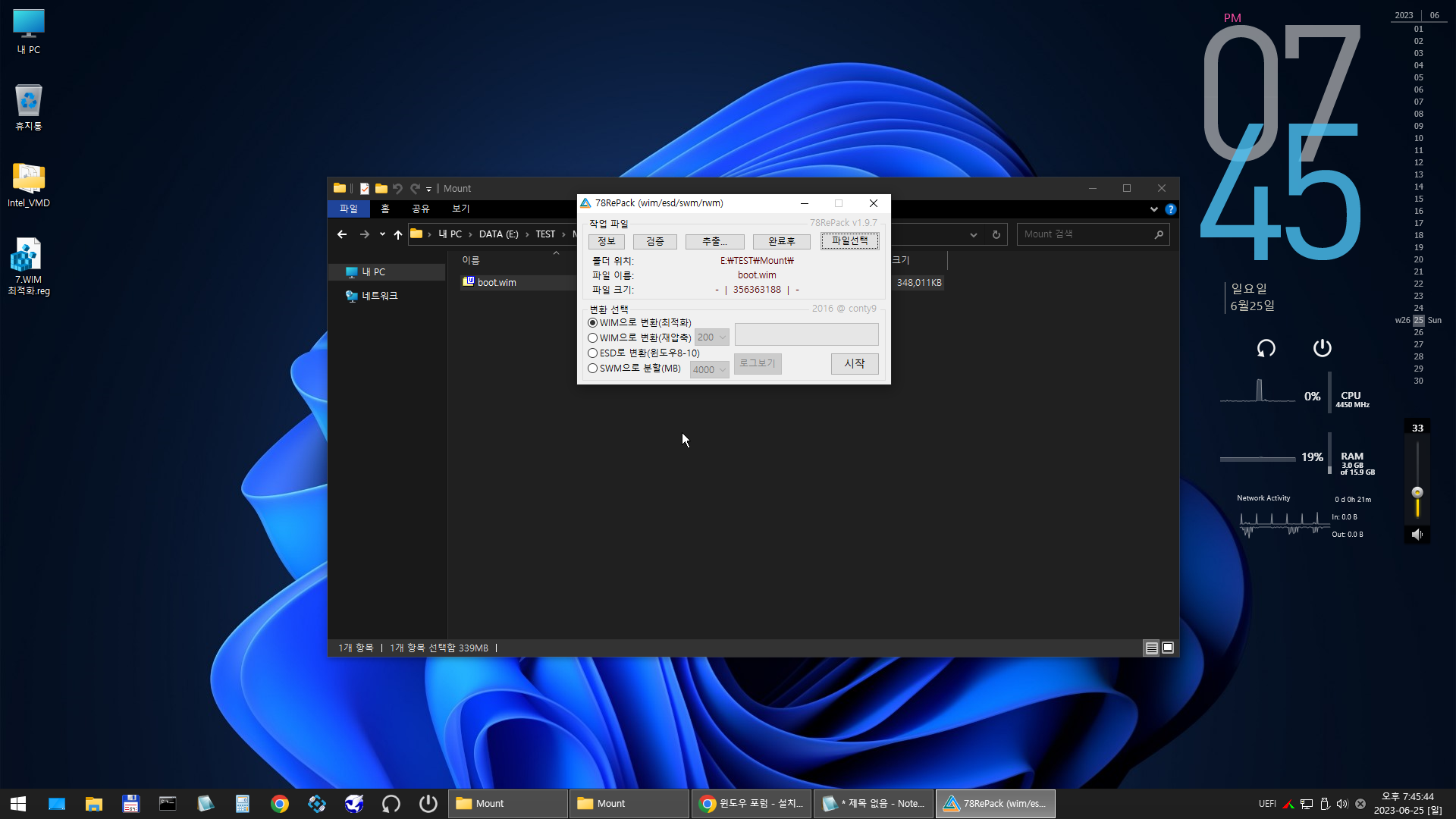Click the tray volume speaker icon
Viewport: 1456px width, 819px height.
1342,804
